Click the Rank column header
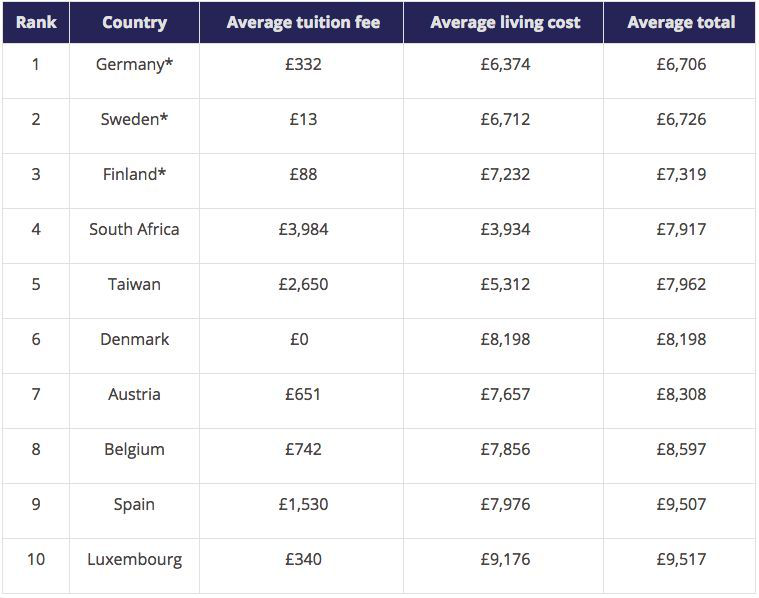The image size is (759, 598). [x=35, y=22]
